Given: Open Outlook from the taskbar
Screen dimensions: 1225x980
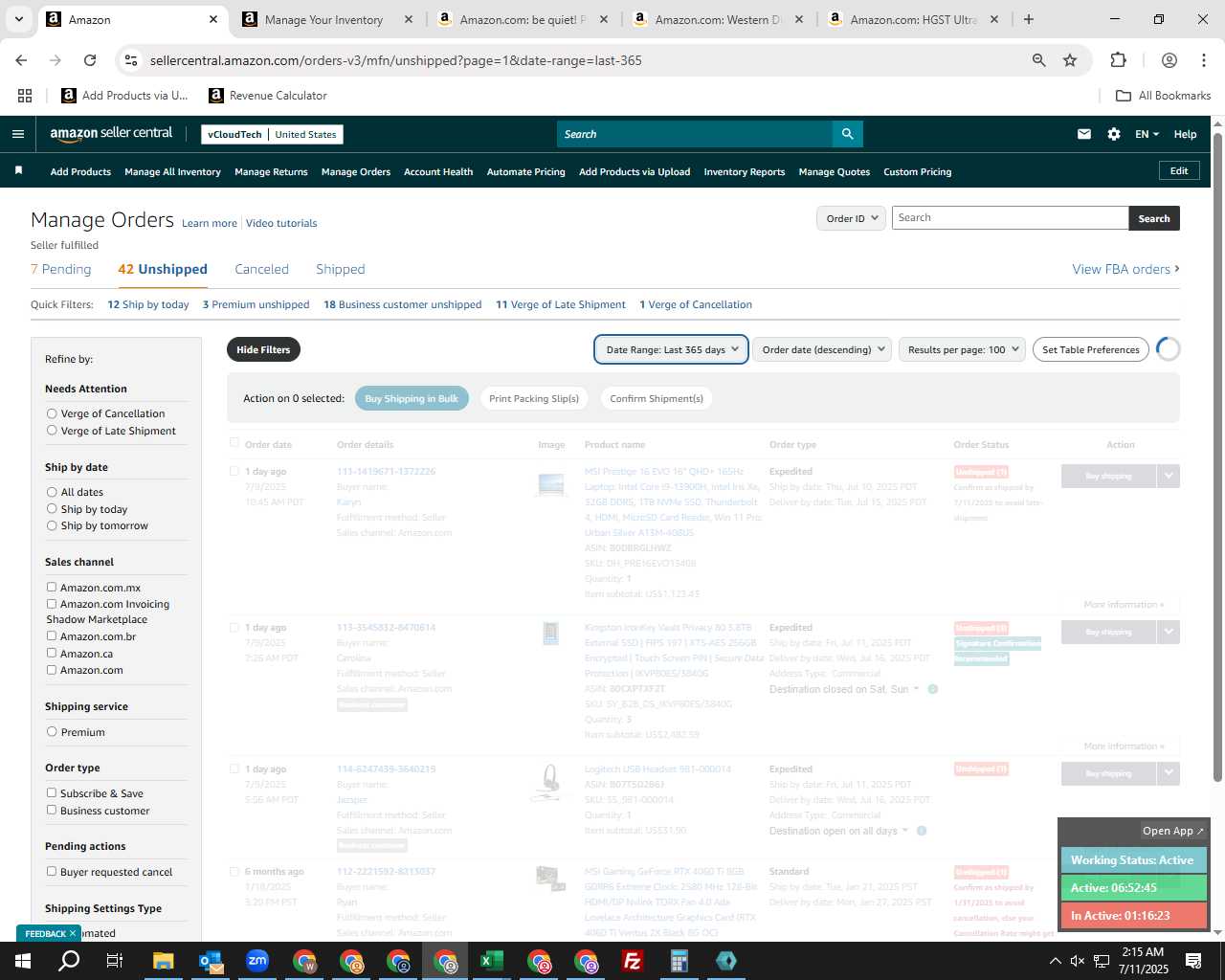Looking at the screenshot, I should point(211,961).
